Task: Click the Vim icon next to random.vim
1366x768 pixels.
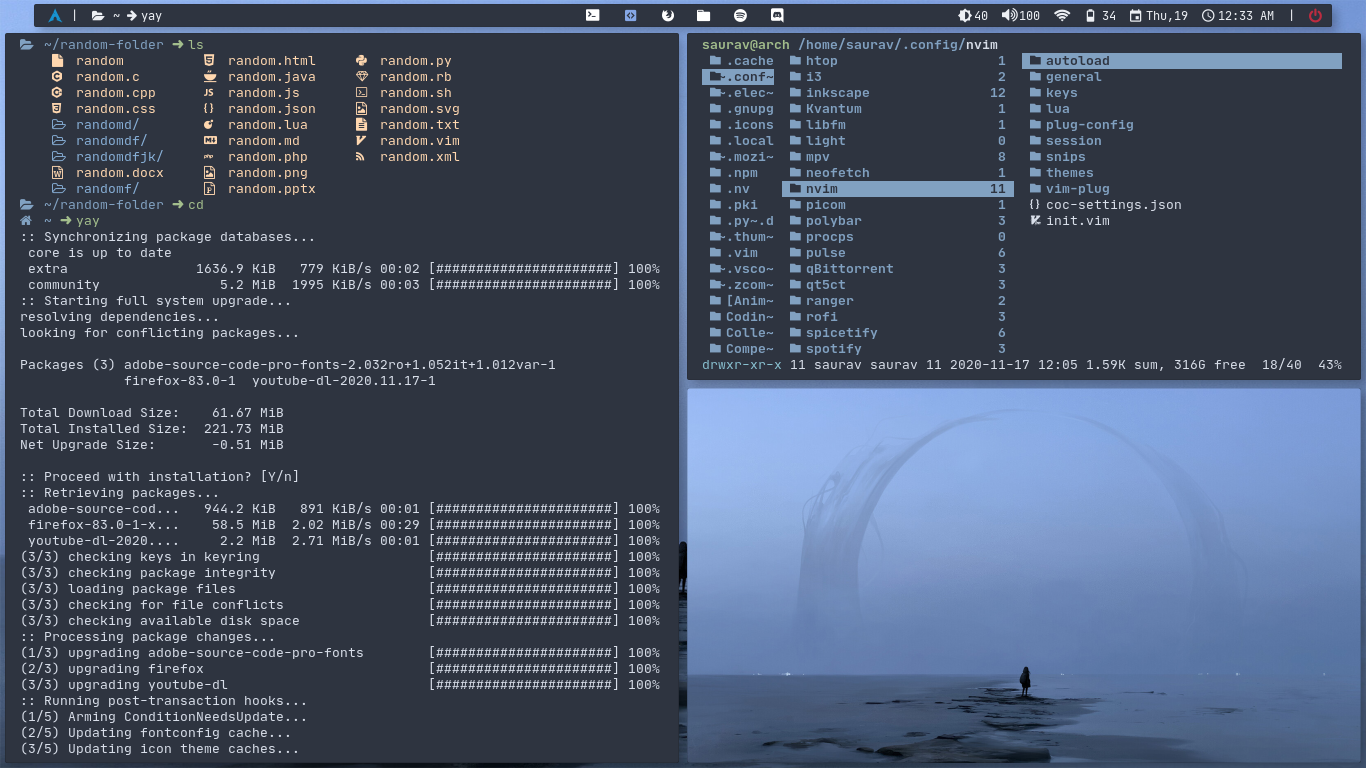Action: click(x=361, y=141)
